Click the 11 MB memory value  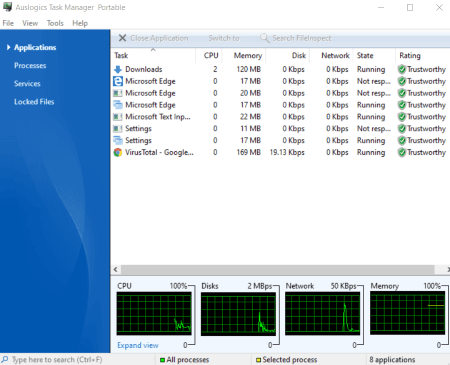point(250,129)
